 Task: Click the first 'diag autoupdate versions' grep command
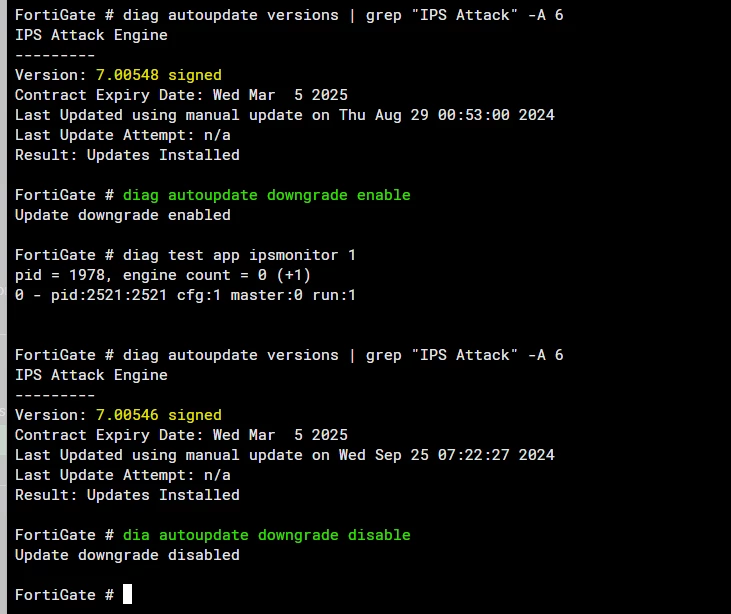343,15
